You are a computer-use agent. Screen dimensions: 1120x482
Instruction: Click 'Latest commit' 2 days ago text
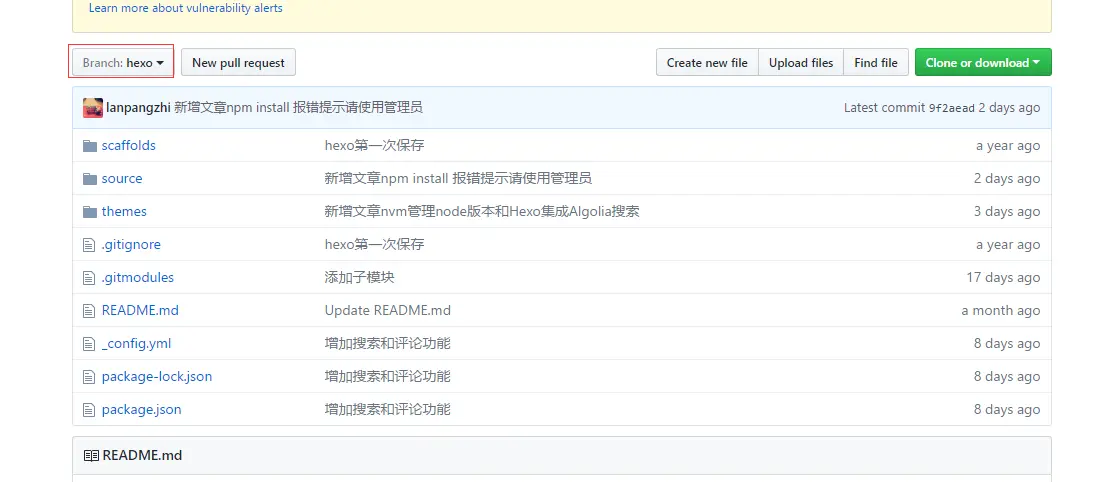pyautogui.click(x=1009, y=108)
